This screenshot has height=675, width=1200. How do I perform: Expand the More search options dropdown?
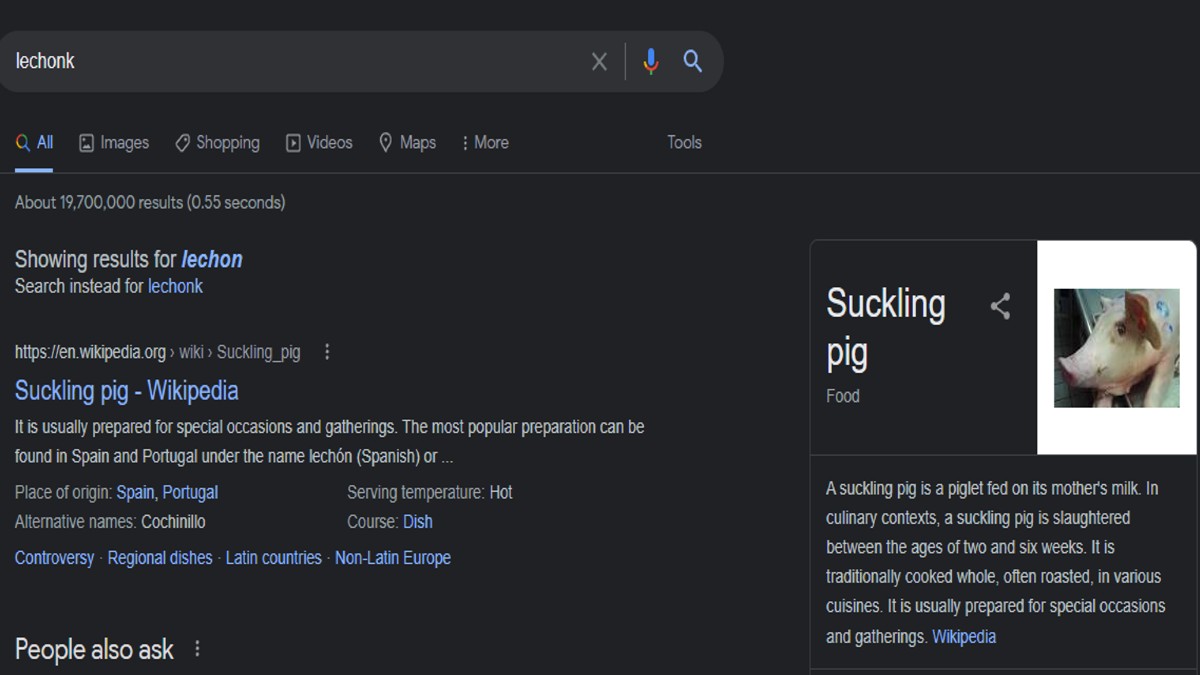point(485,143)
